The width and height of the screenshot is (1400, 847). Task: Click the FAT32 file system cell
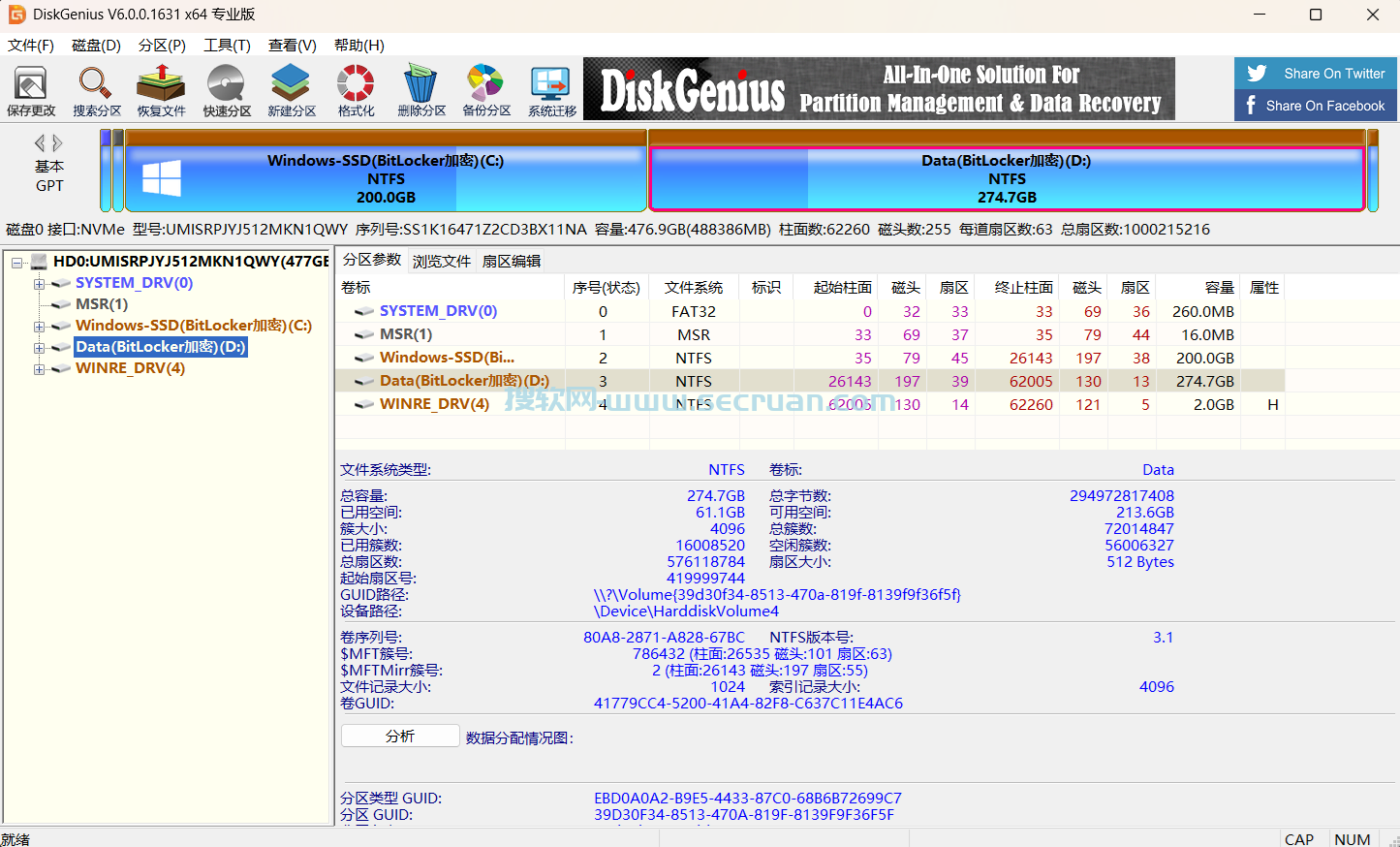694,311
